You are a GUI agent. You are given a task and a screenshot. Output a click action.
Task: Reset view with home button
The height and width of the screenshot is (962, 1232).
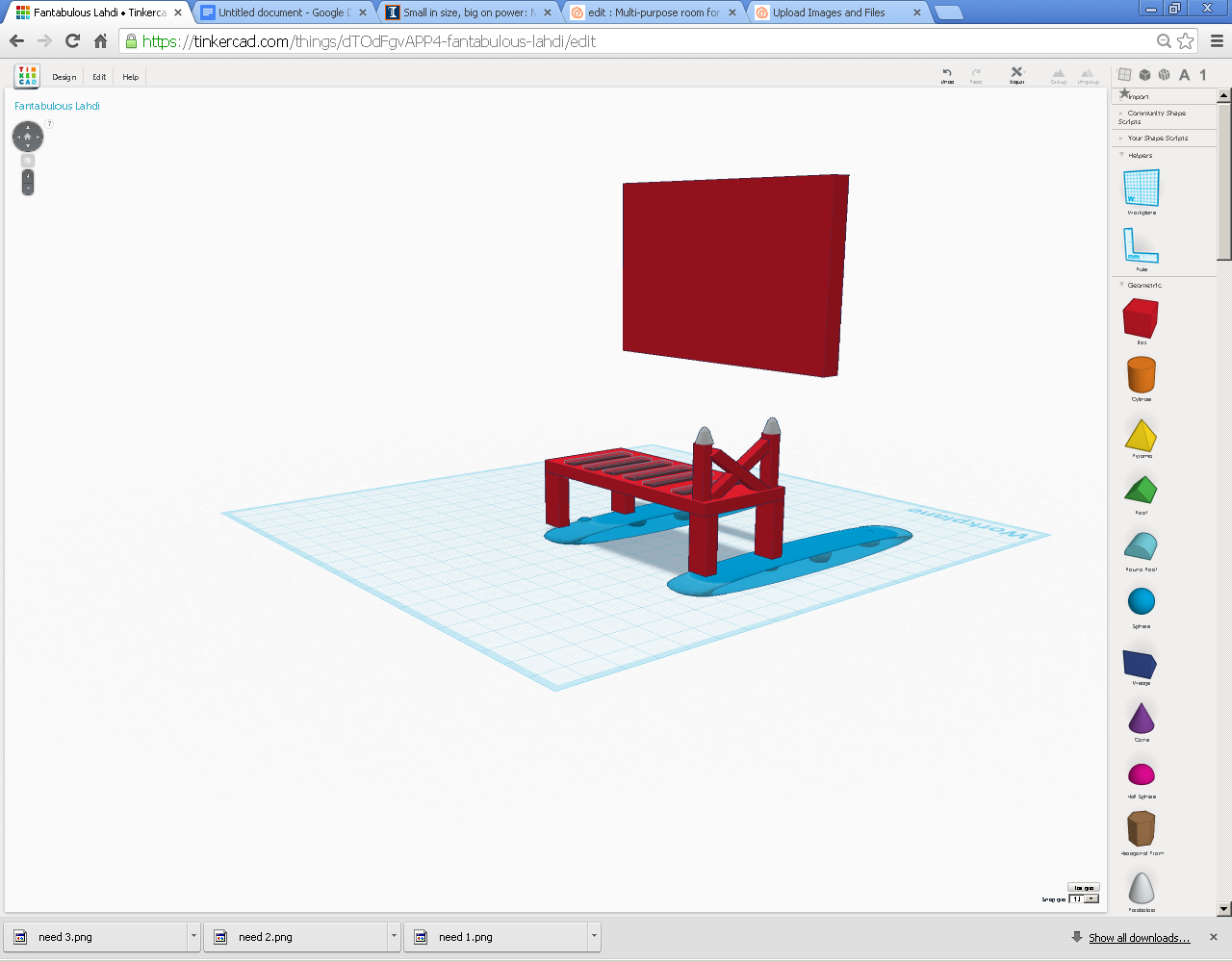click(x=27, y=137)
